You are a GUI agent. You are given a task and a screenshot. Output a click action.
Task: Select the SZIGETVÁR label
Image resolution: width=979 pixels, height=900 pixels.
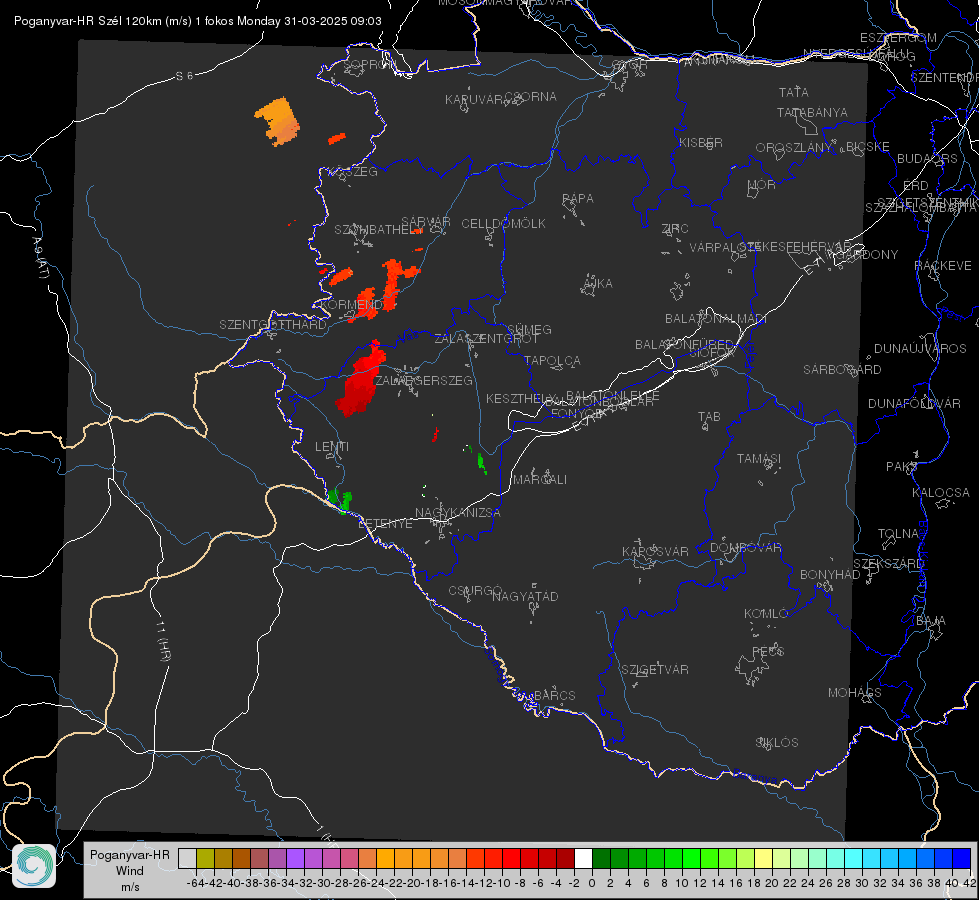[x=655, y=670]
